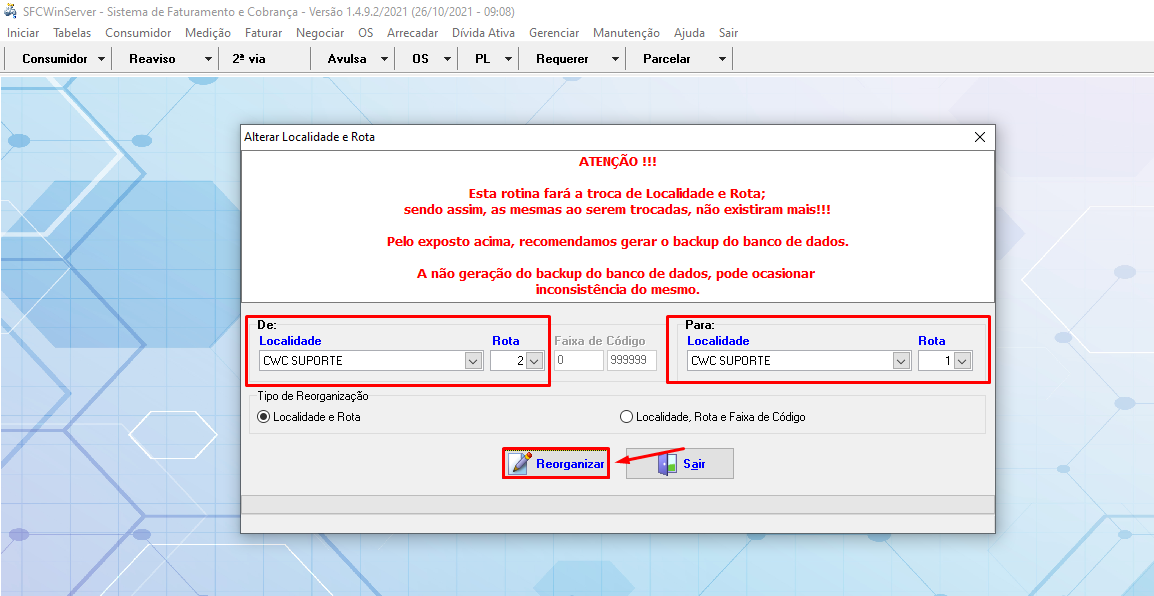Open the 'De' Rota dropdown
The width and height of the screenshot is (1154, 596).
535,361
